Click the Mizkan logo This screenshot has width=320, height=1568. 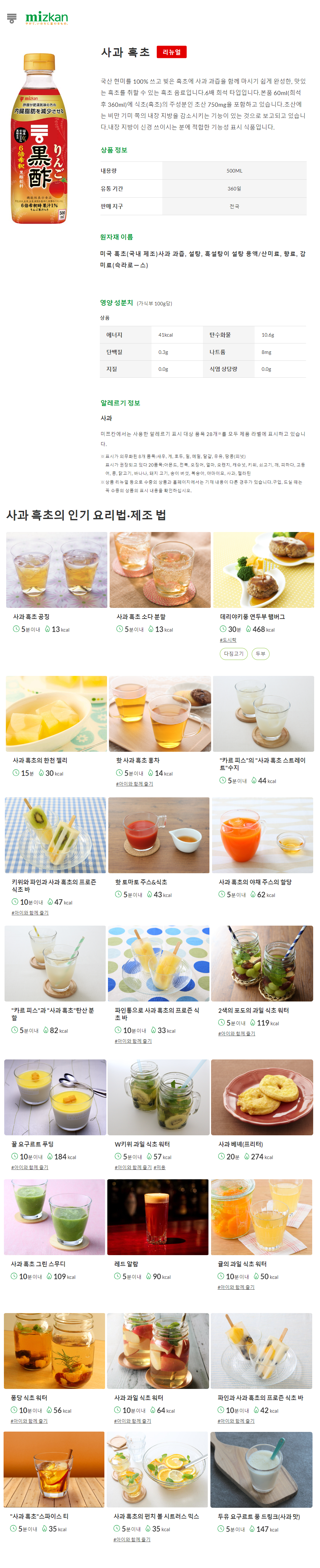pos(47,18)
